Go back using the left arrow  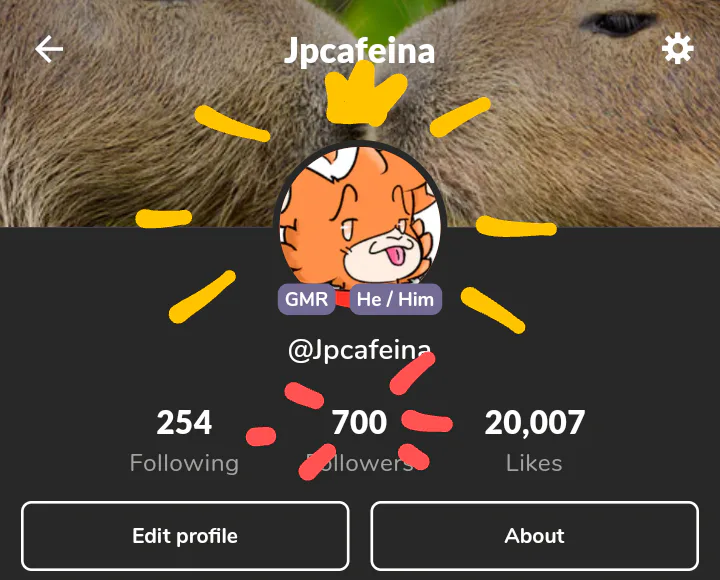pos(49,49)
